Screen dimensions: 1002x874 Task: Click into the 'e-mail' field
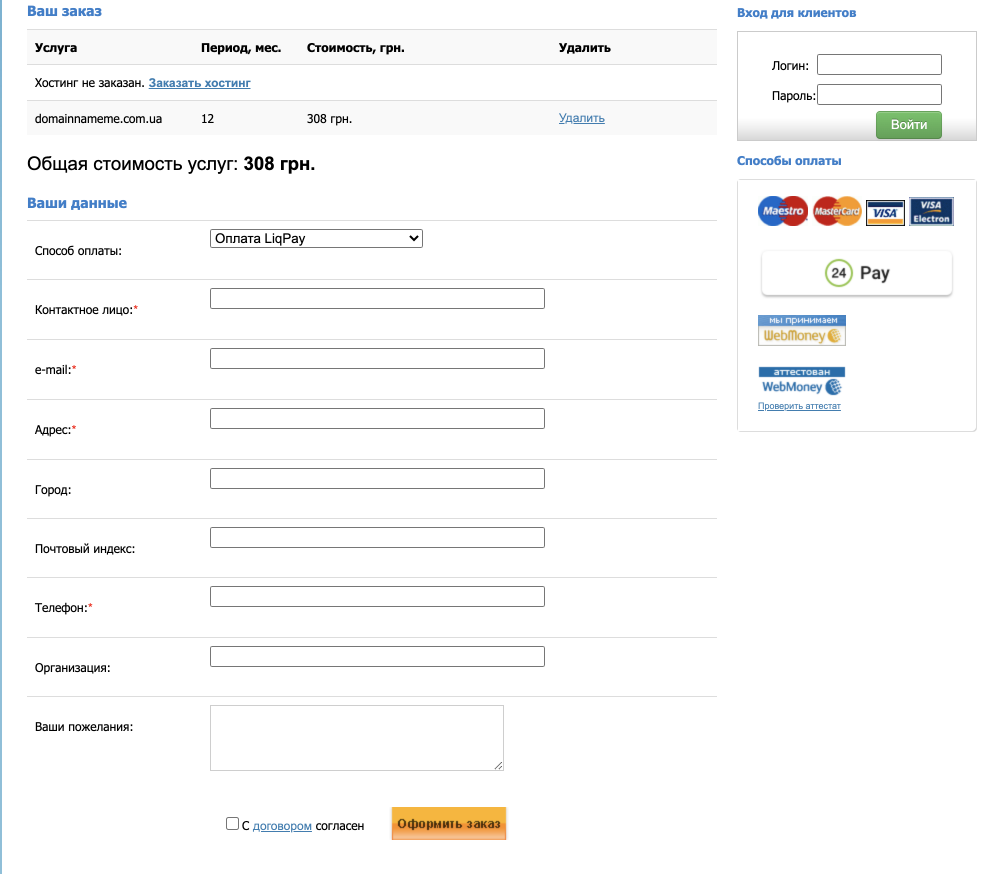tap(377, 359)
